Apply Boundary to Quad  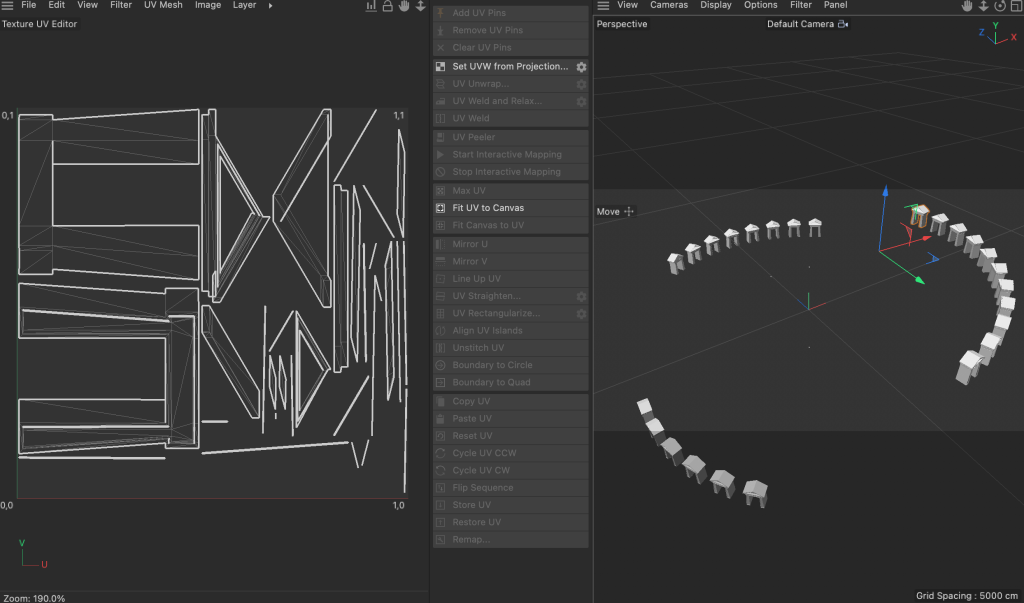pos(511,383)
